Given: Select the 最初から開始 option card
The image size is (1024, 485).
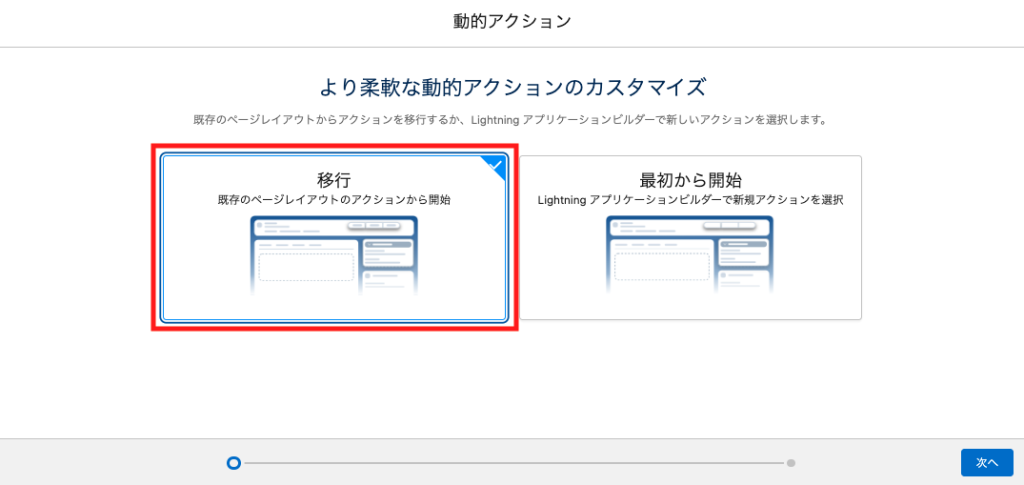Looking at the screenshot, I should [690, 238].
